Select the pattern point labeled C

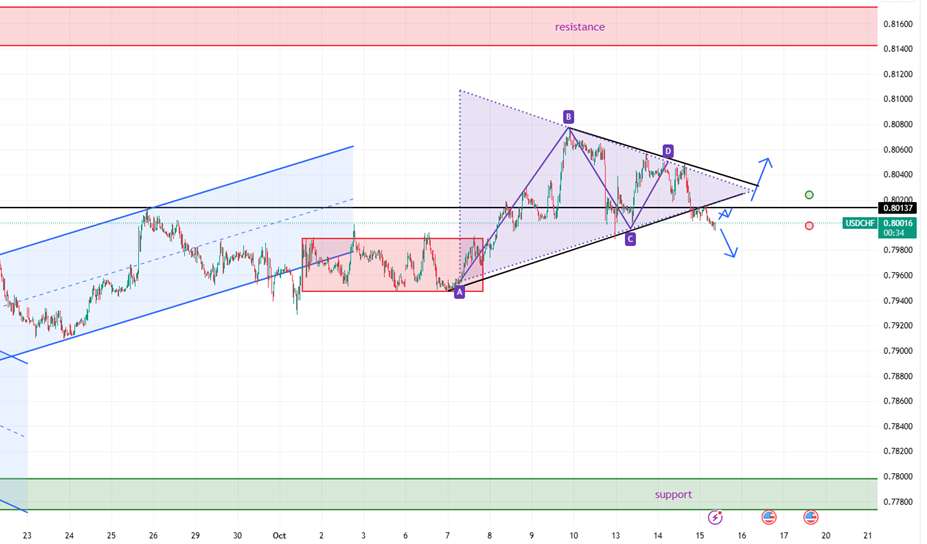630,239
